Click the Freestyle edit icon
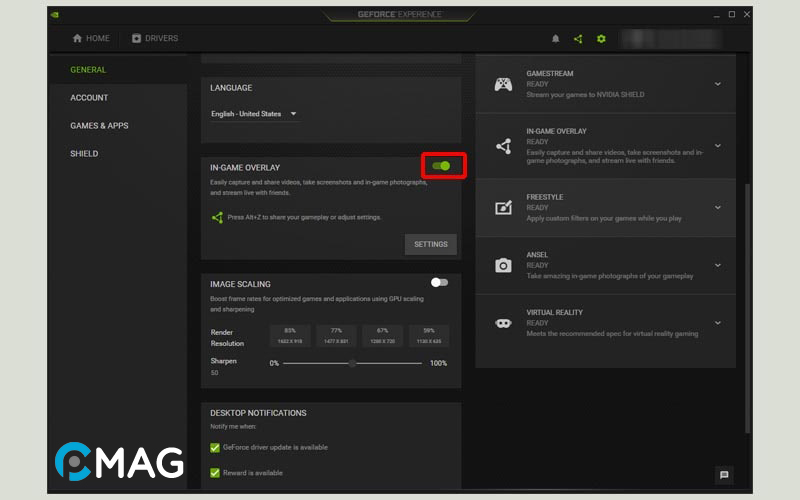This screenshot has height=500, width=800. pyautogui.click(x=504, y=208)
